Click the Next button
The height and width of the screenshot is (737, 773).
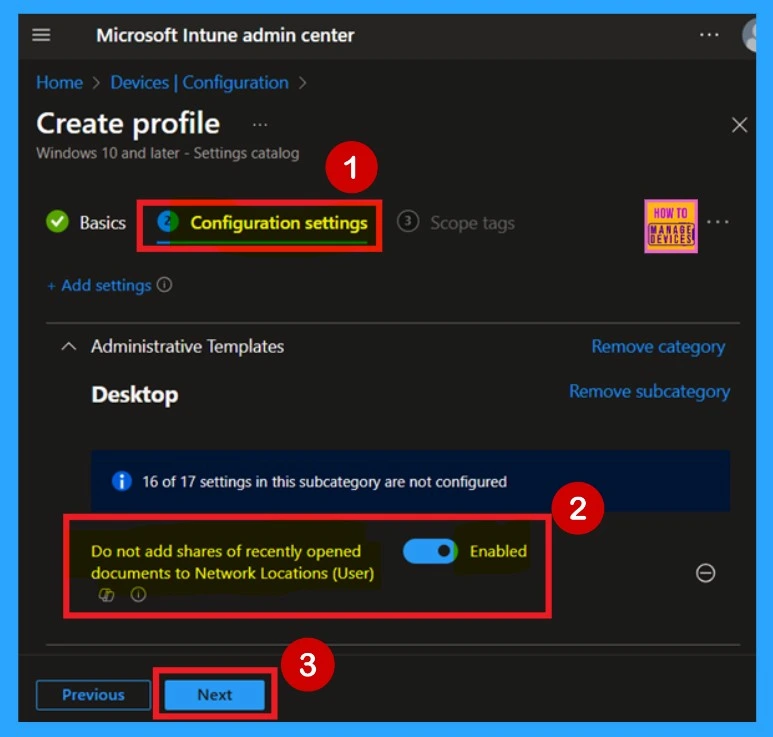[x=214, y=695]
